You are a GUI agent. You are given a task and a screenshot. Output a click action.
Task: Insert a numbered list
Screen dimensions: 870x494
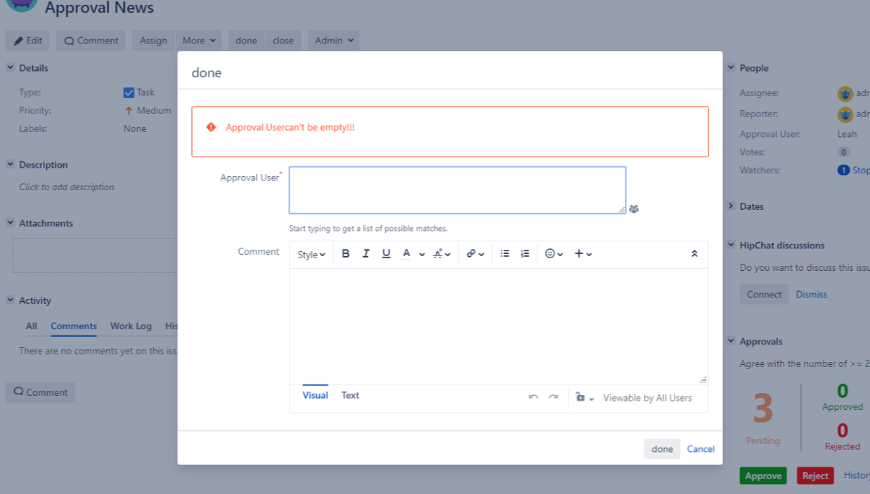coord(525,254)
